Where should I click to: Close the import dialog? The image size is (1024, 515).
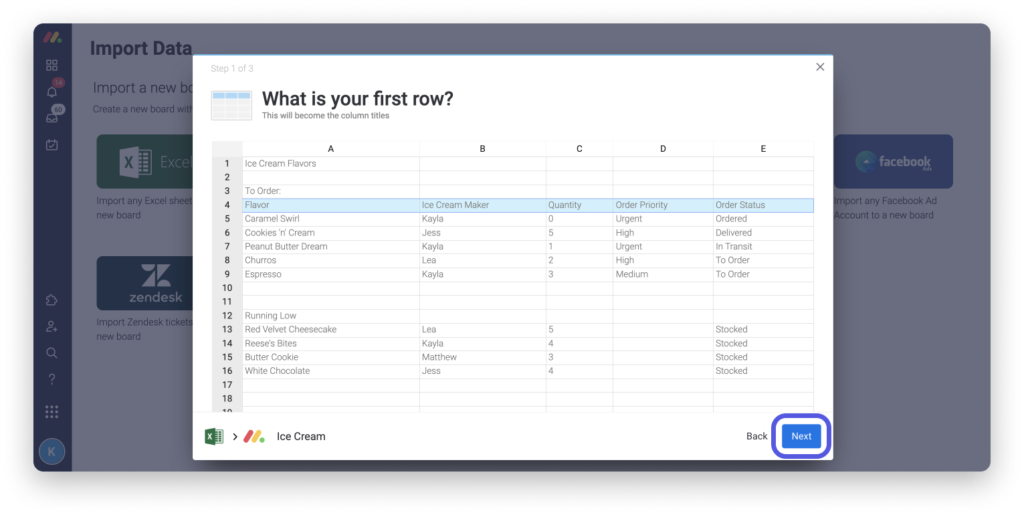(820, 67)
